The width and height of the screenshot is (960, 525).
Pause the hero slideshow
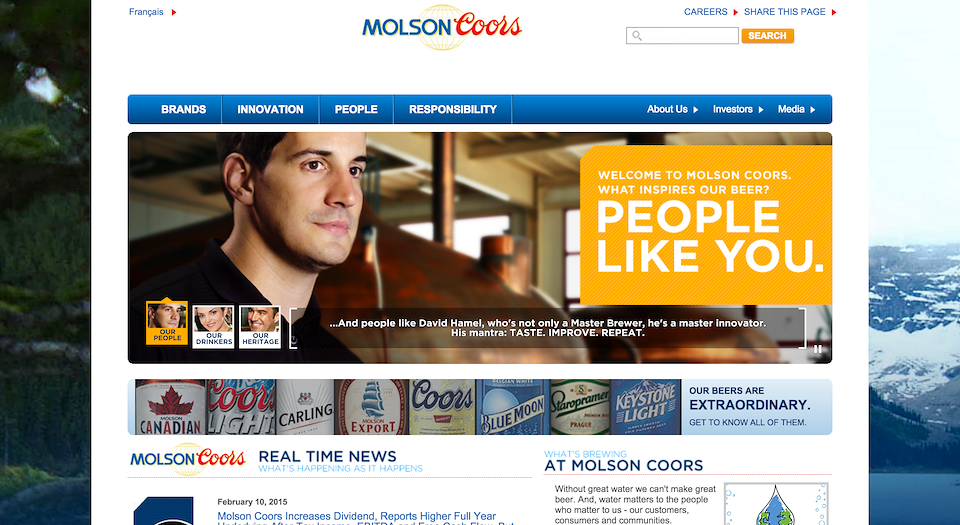(817, 349)
